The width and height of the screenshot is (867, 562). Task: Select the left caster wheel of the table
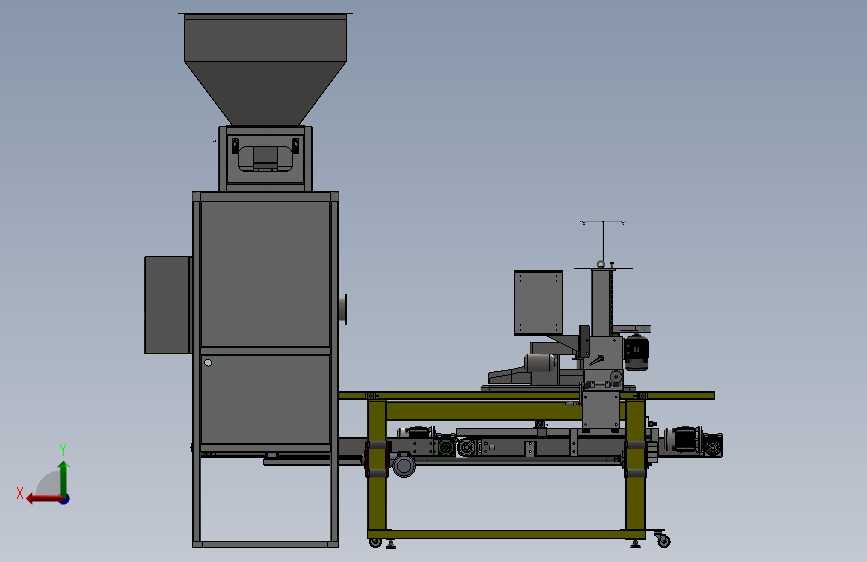pos(375,543)
